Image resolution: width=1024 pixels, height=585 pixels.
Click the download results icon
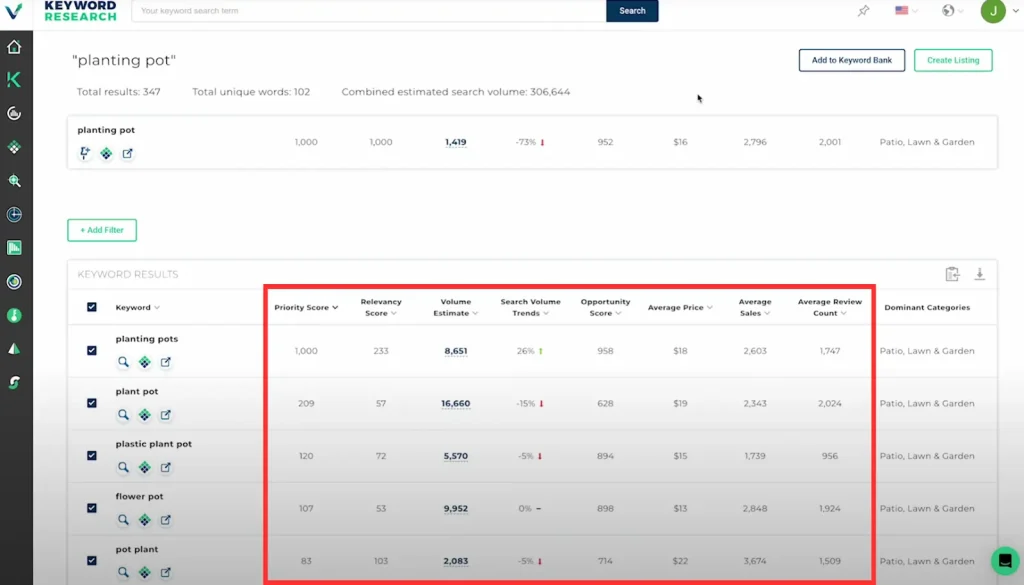click(980, 274)
